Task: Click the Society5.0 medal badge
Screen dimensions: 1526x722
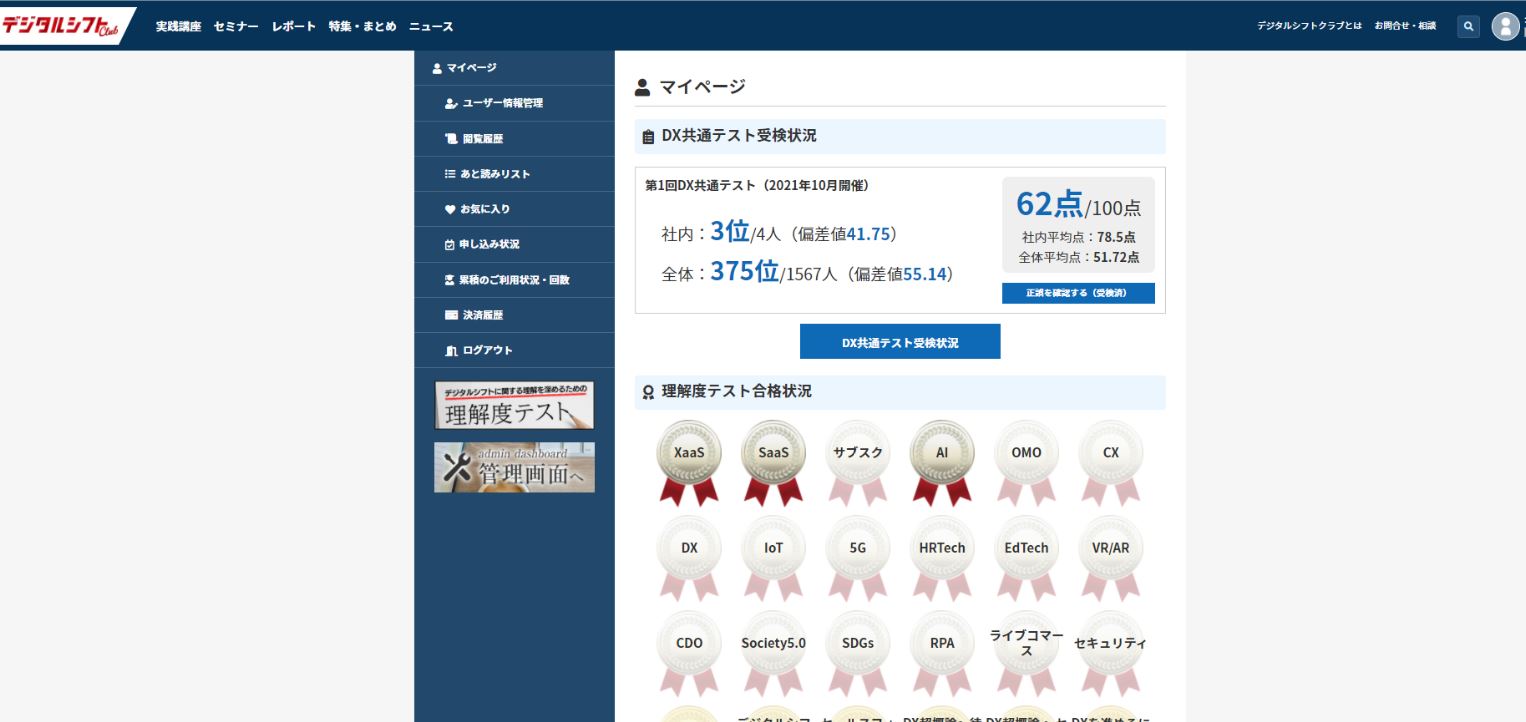Action: pos(773,644)
